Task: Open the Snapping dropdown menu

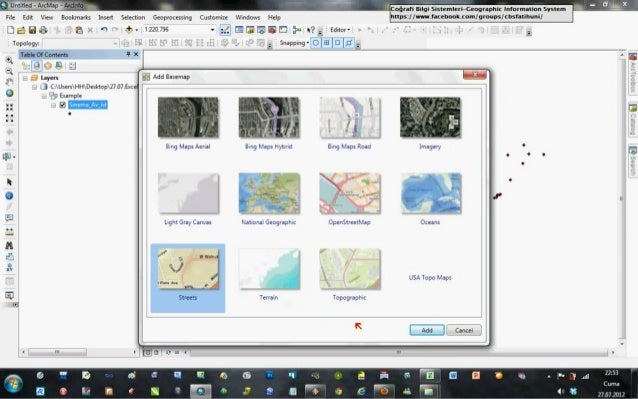Action: [294, 43]
